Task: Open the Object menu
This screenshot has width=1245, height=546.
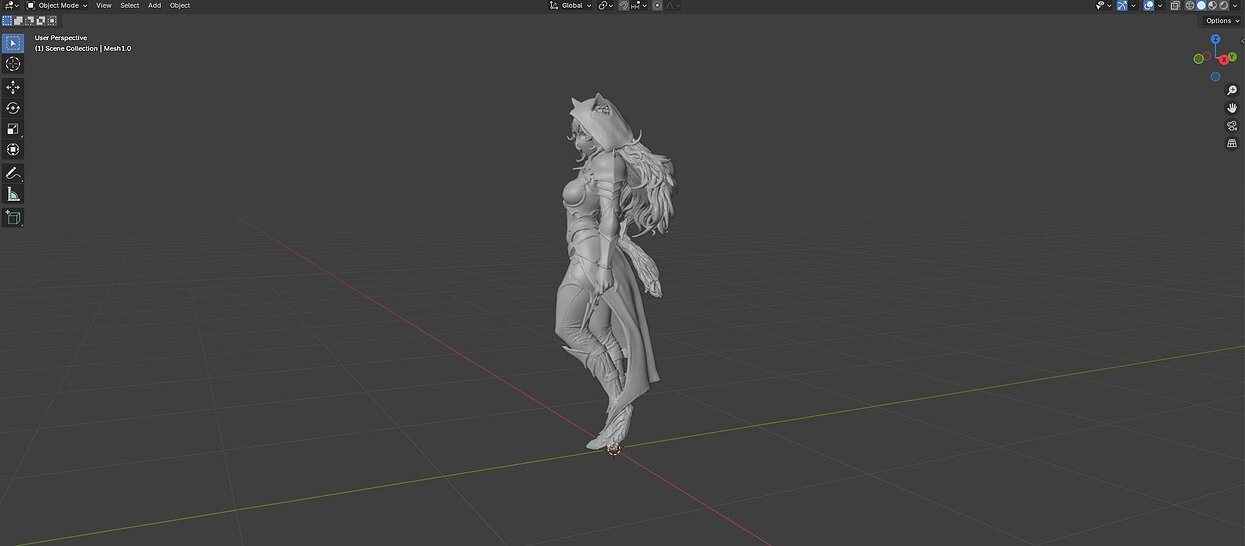Action: pyautogui.click(x=180, y=5)
